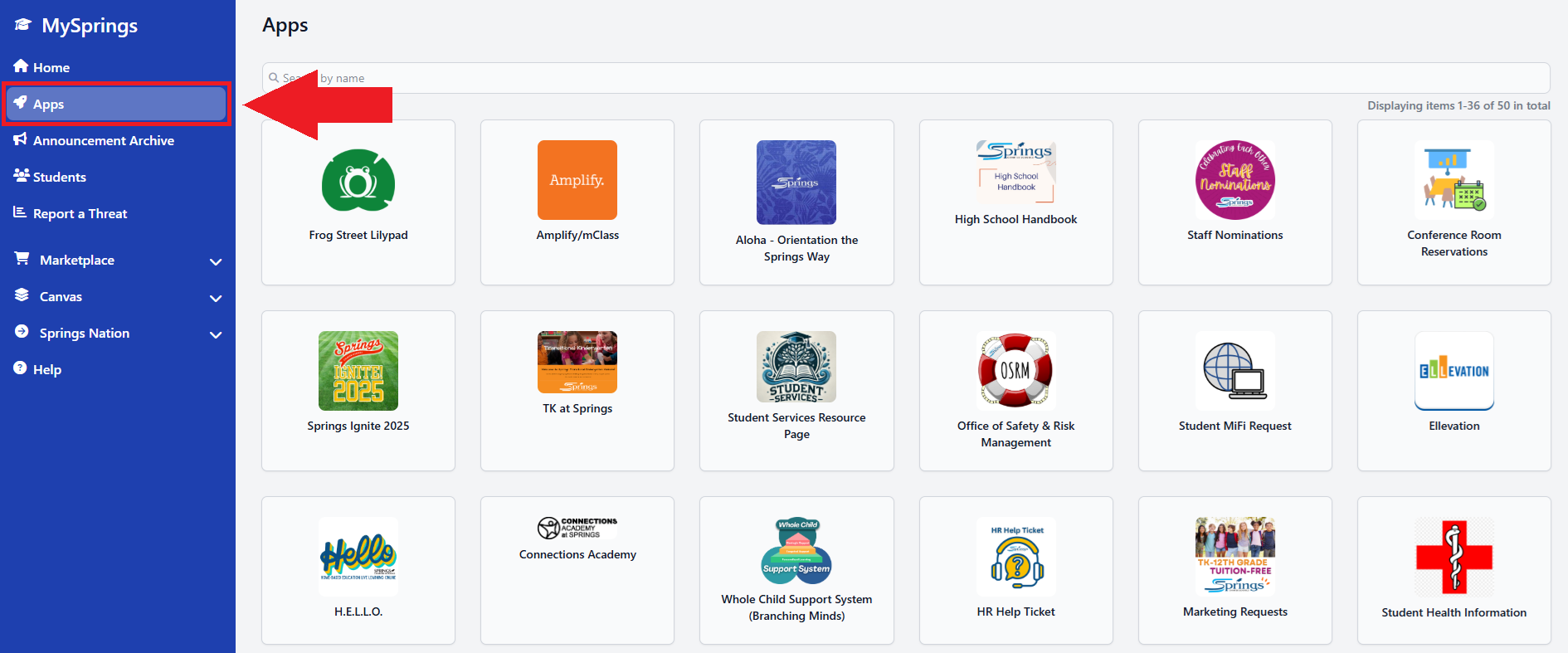Viewport: 1568px width, 653px height.
Task: Click the Conference Room Reservations icon
Action: (x=1454, y=180)
